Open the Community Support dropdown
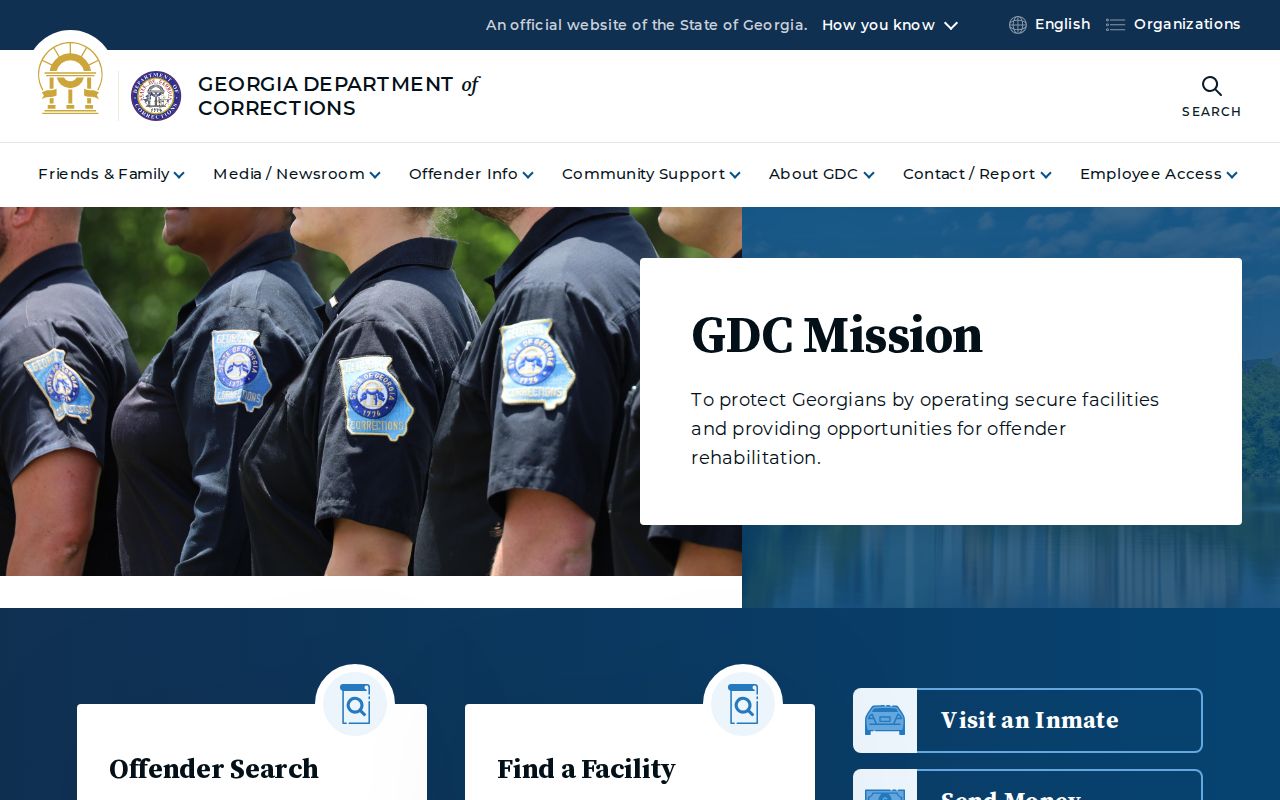This screenshot has width=1280, height=800. point(651,174)
